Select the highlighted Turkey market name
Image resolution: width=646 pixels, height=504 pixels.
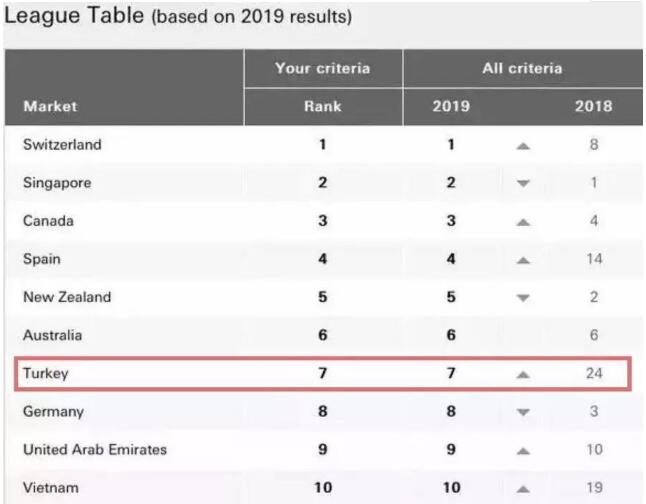point(45,375)
